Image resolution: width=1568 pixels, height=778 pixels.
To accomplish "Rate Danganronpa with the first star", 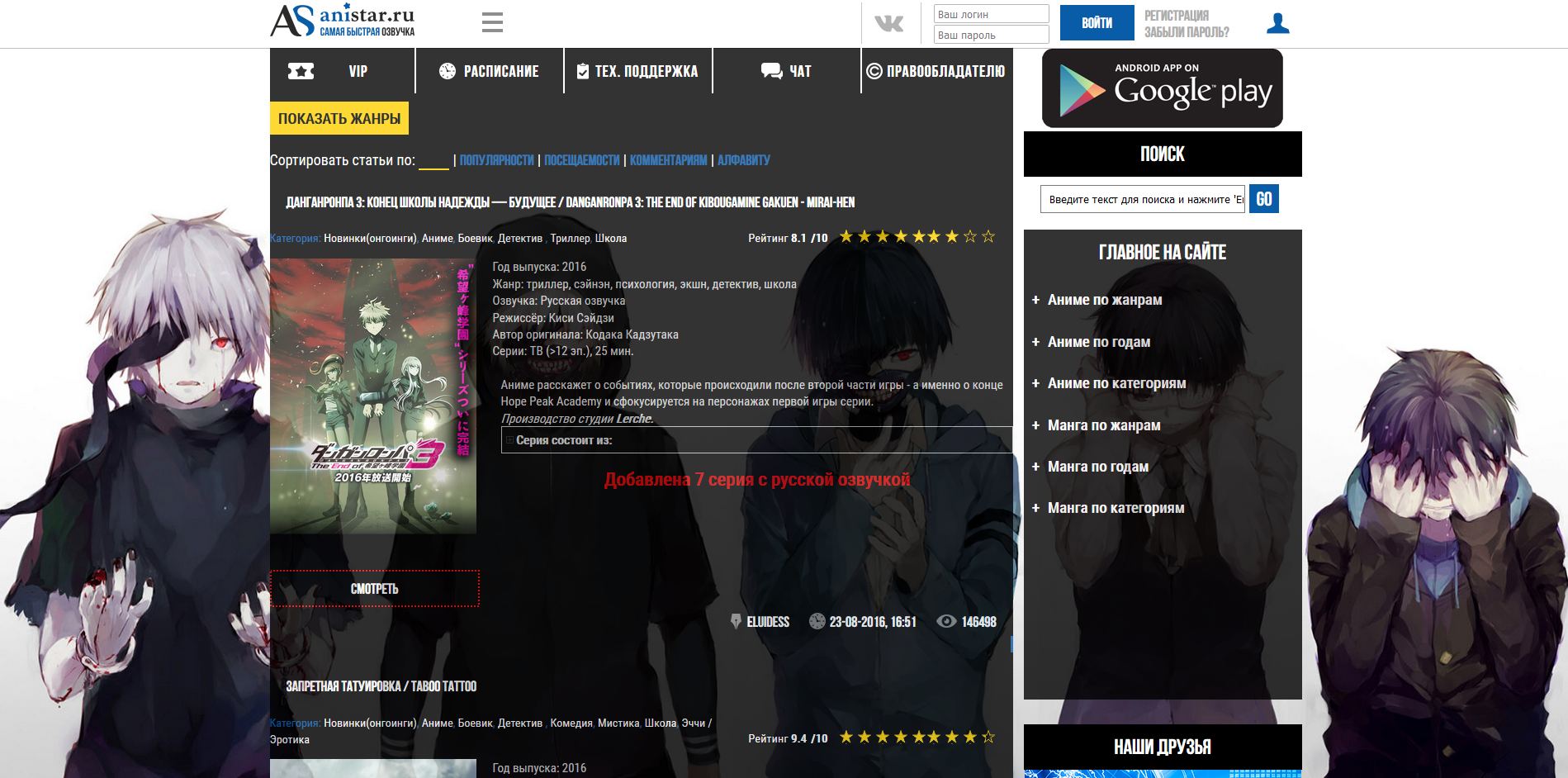I will 846,237.
